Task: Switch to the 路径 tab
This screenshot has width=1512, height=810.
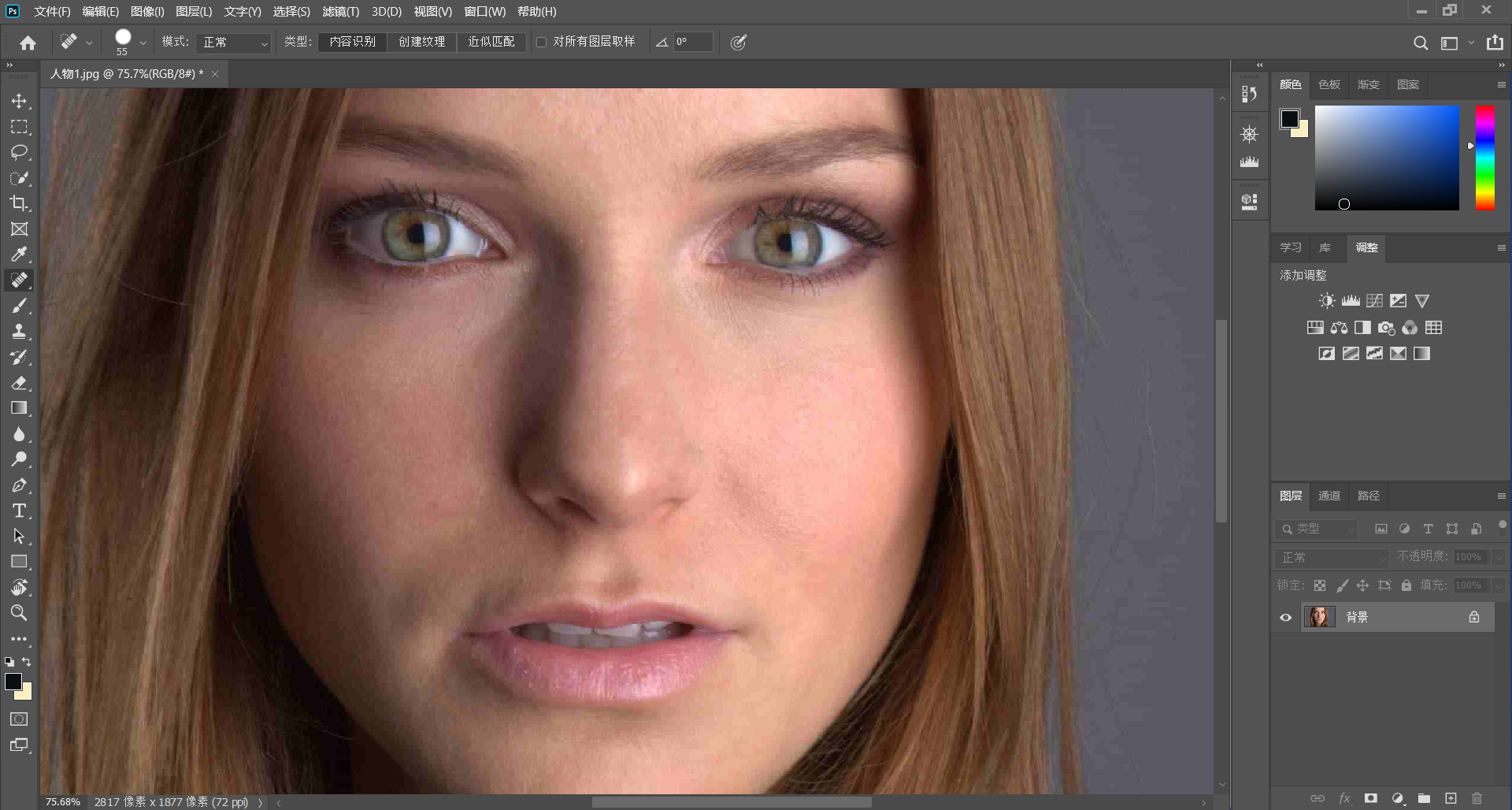Action: [x=1369, y=496]
